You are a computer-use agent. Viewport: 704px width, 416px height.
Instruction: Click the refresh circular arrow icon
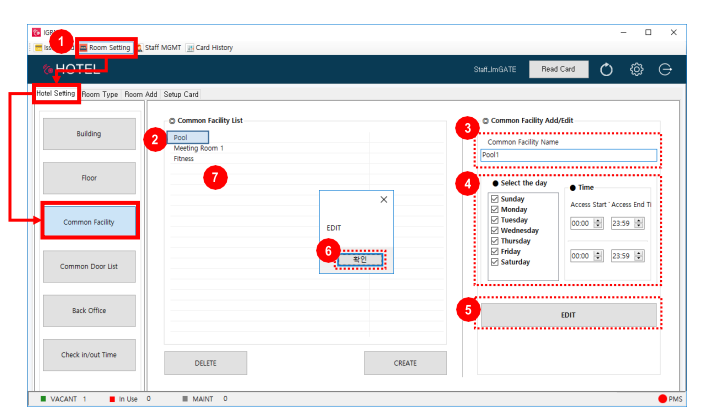click(606, 70)
